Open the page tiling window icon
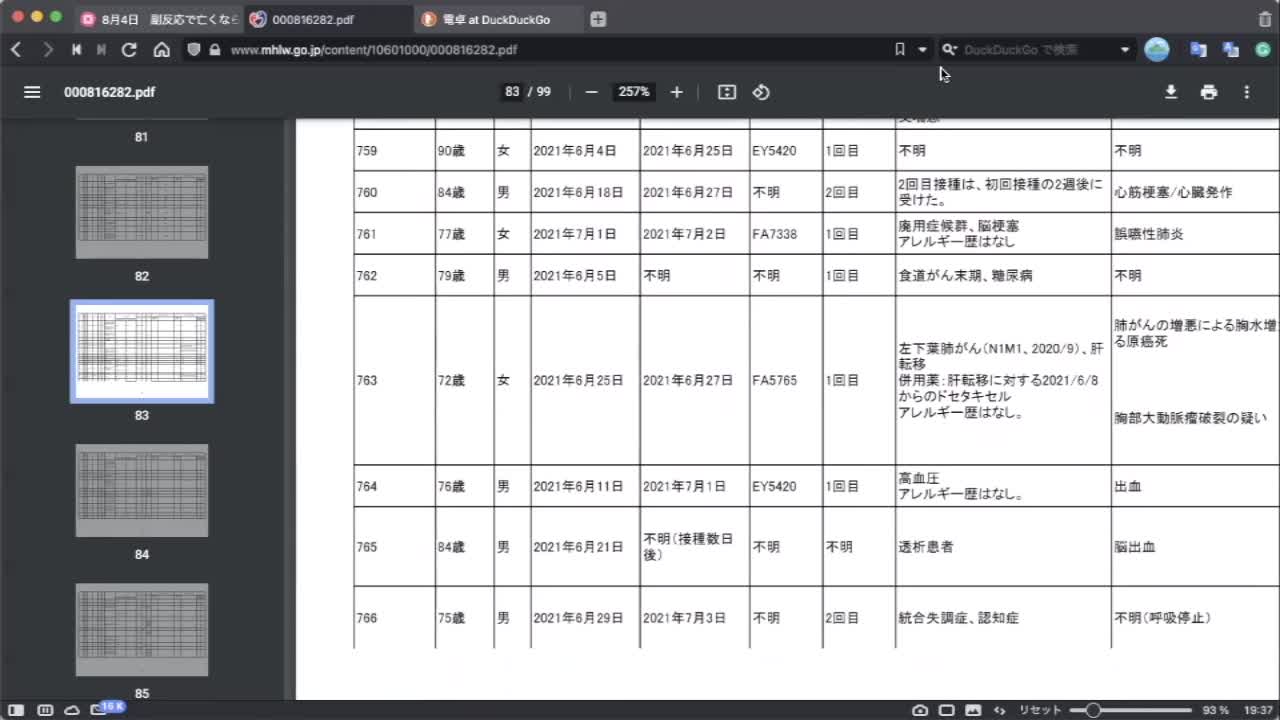Screen dimensions: 1280x720 (946, 710)
